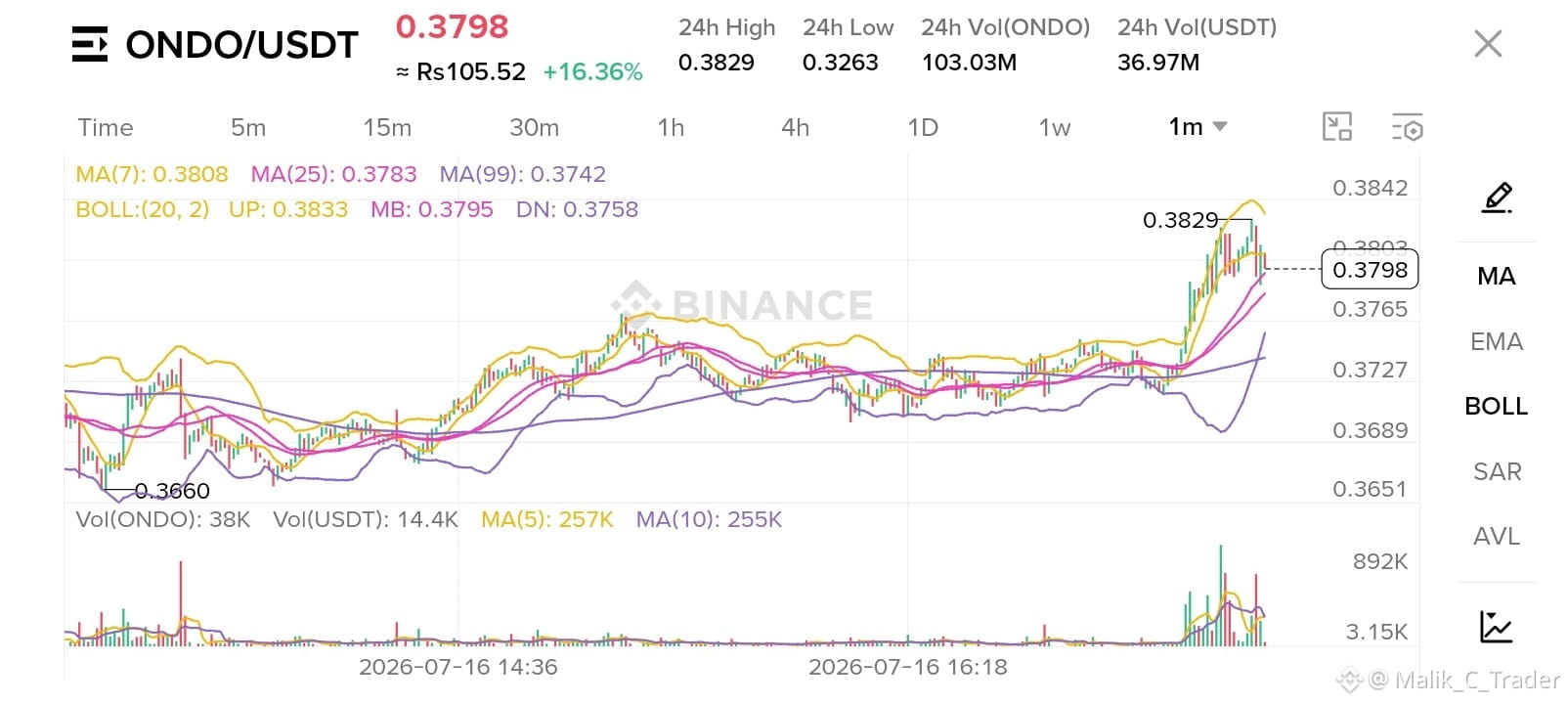Image resolution: width=1568 pixels, height=704 pixels.
Task: Click the 0.3842 price axis label
Action: click(1370, 189)
